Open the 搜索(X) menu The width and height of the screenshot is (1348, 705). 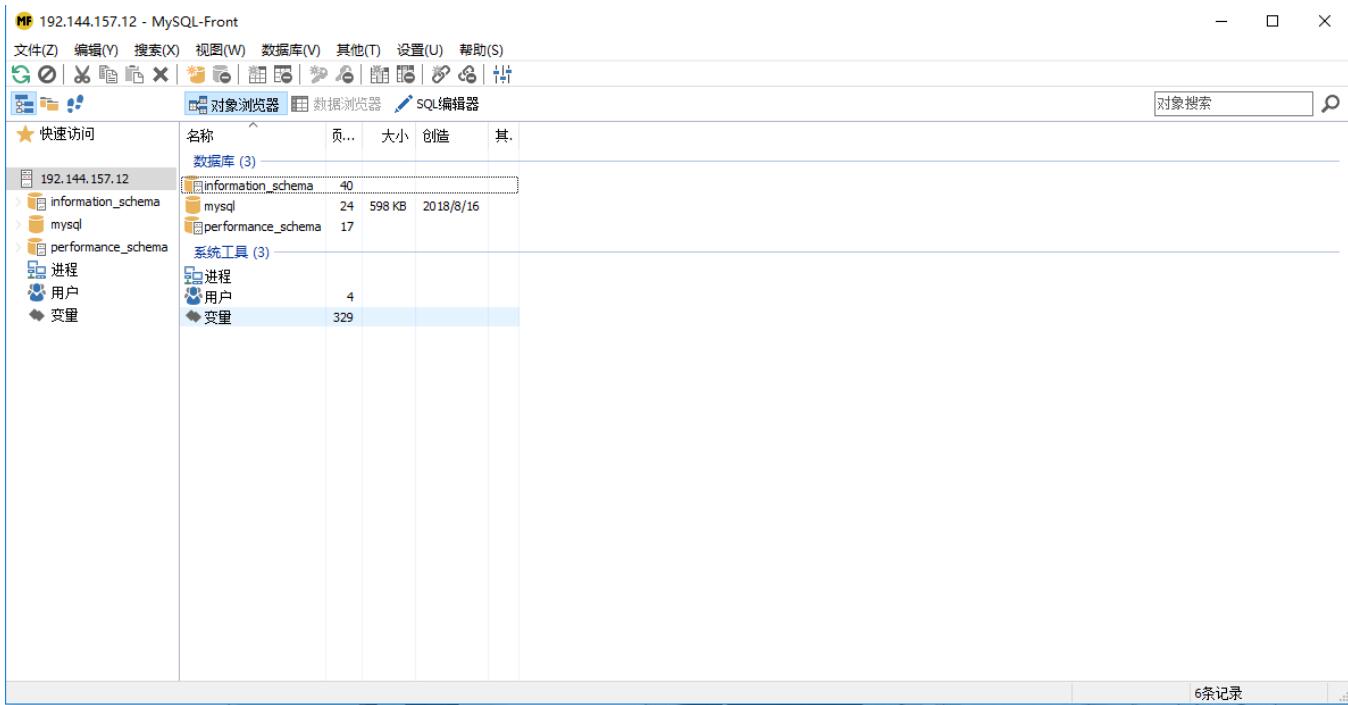tap(156, 50)
